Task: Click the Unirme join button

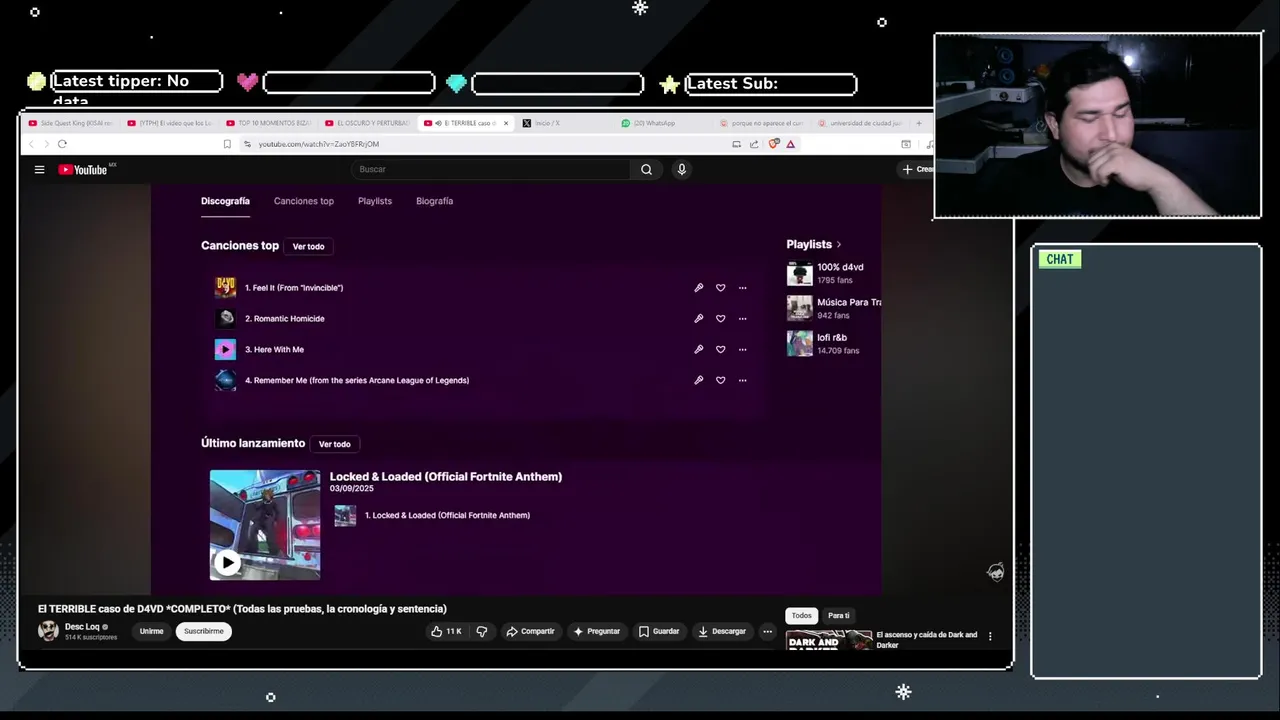Action: click(151, 631)
